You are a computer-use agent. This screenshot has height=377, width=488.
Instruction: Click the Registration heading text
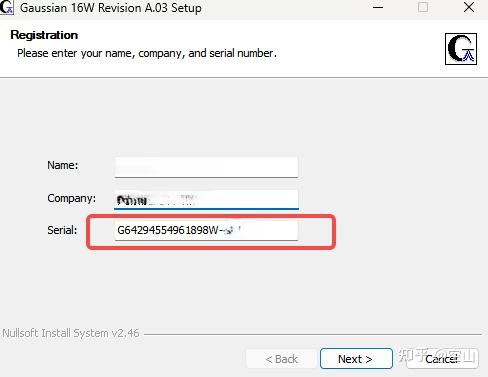tap(44, 35)
